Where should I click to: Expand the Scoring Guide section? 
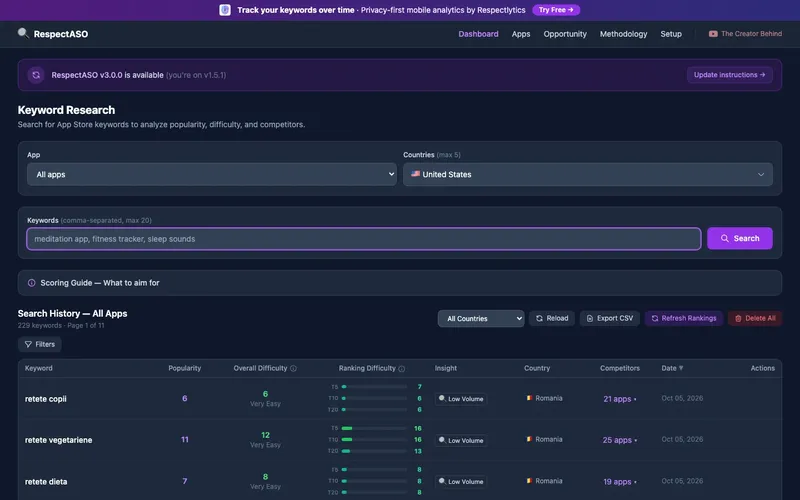coord(399,283)
